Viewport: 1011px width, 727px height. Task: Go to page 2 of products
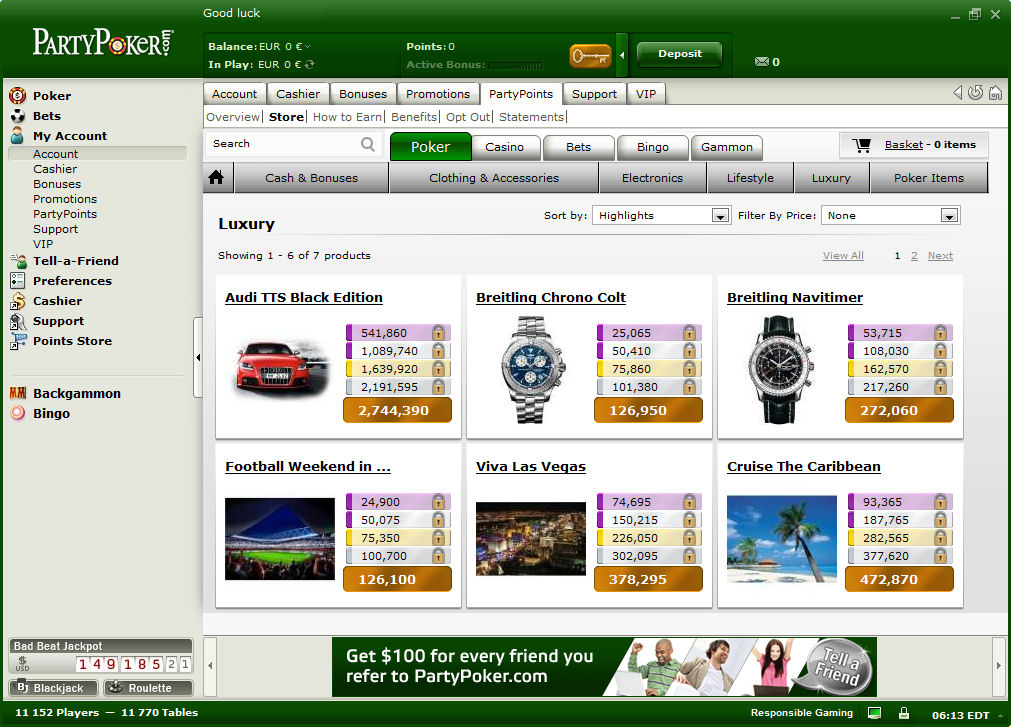click(914, 256)
